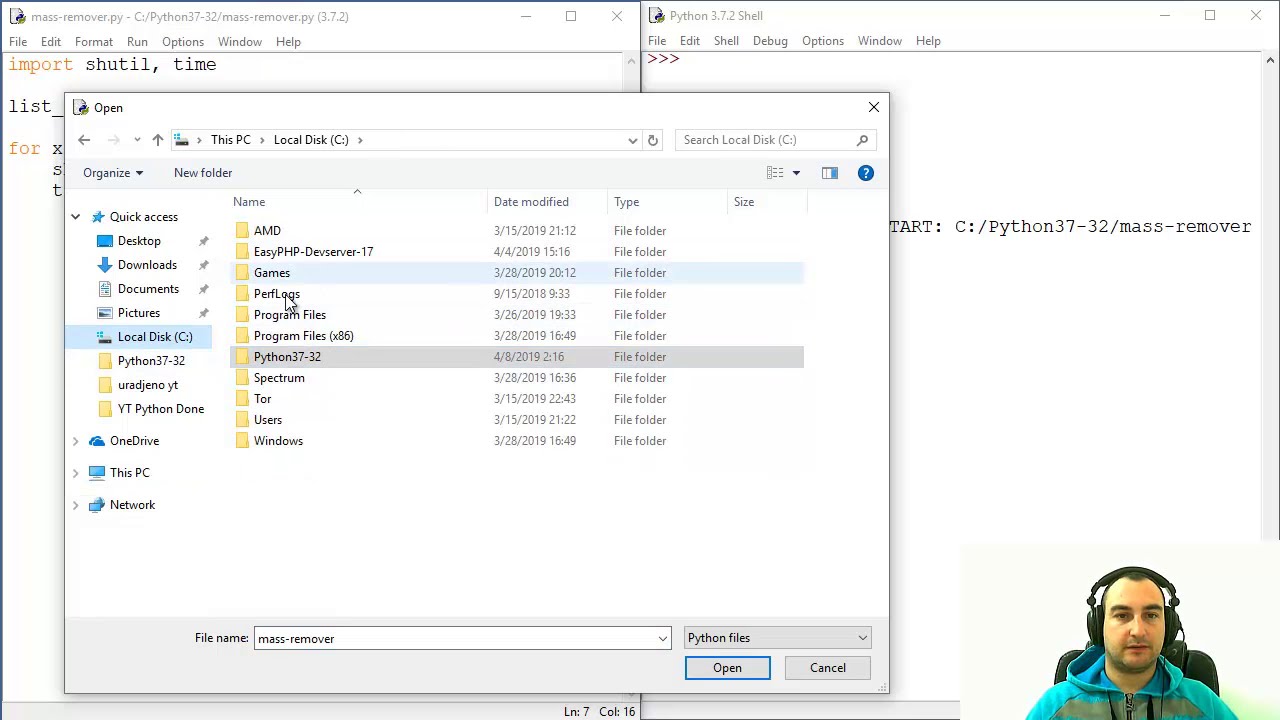The width and height of the screenshot is (1280, 720).
Task: Expand the OneDrive tree node
Action: point(75,441)
